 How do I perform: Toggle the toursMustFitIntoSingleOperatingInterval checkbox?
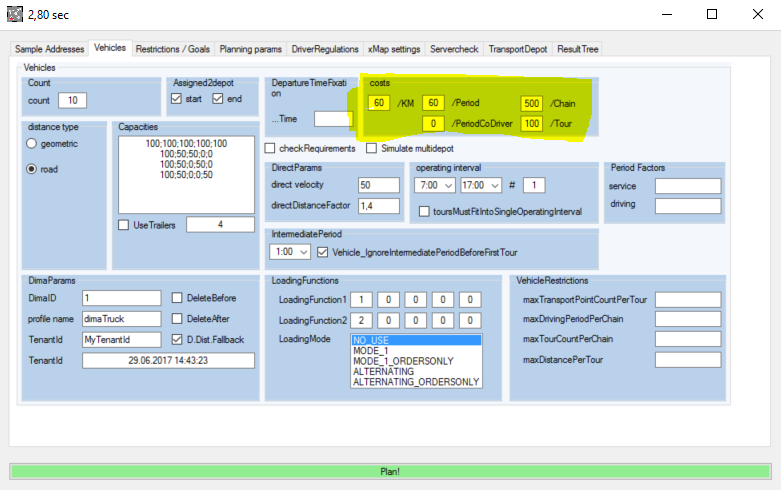pos(424,212)
